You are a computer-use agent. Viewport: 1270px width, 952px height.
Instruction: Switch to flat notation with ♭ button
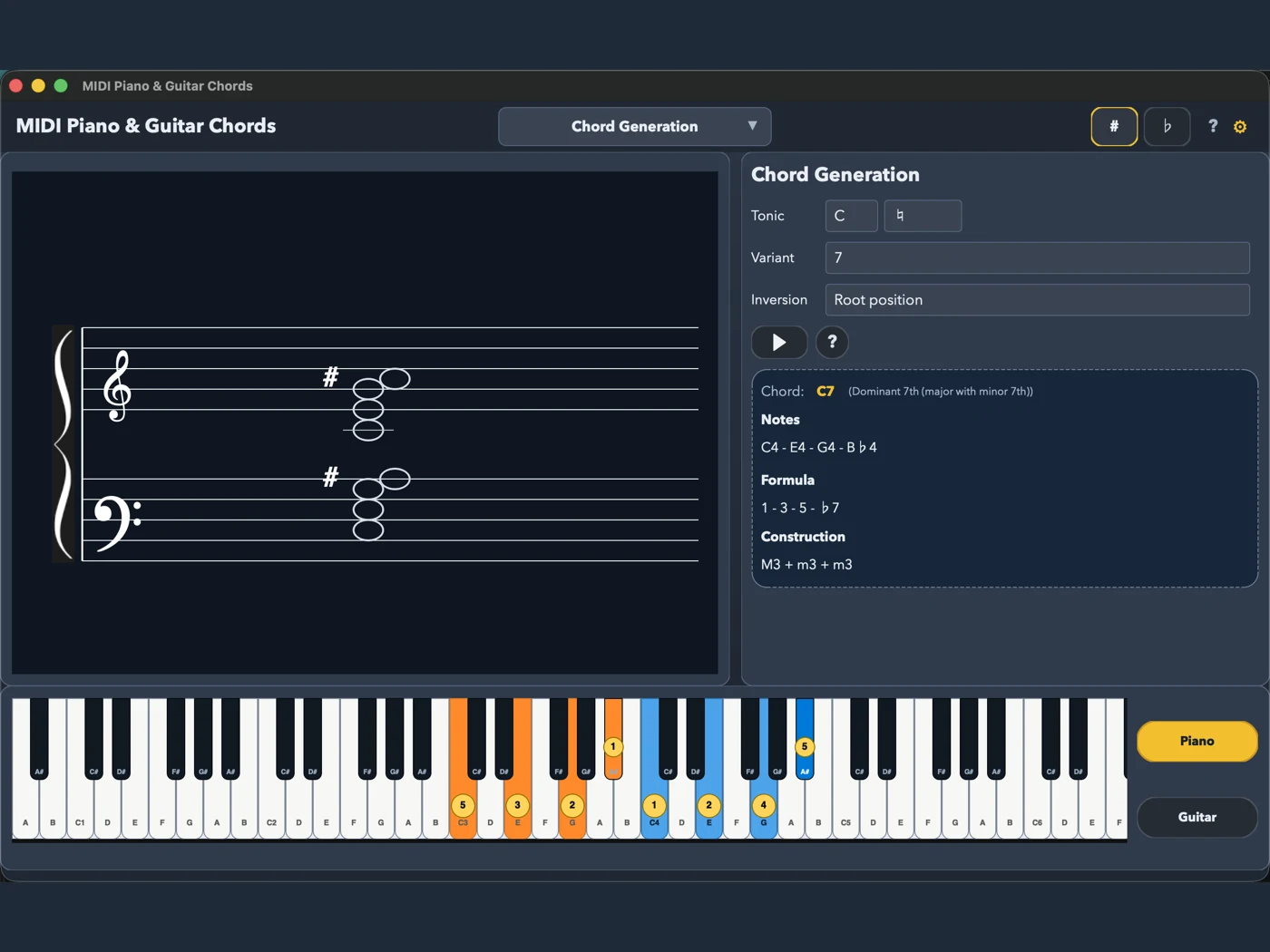(x=1167, y=126)
